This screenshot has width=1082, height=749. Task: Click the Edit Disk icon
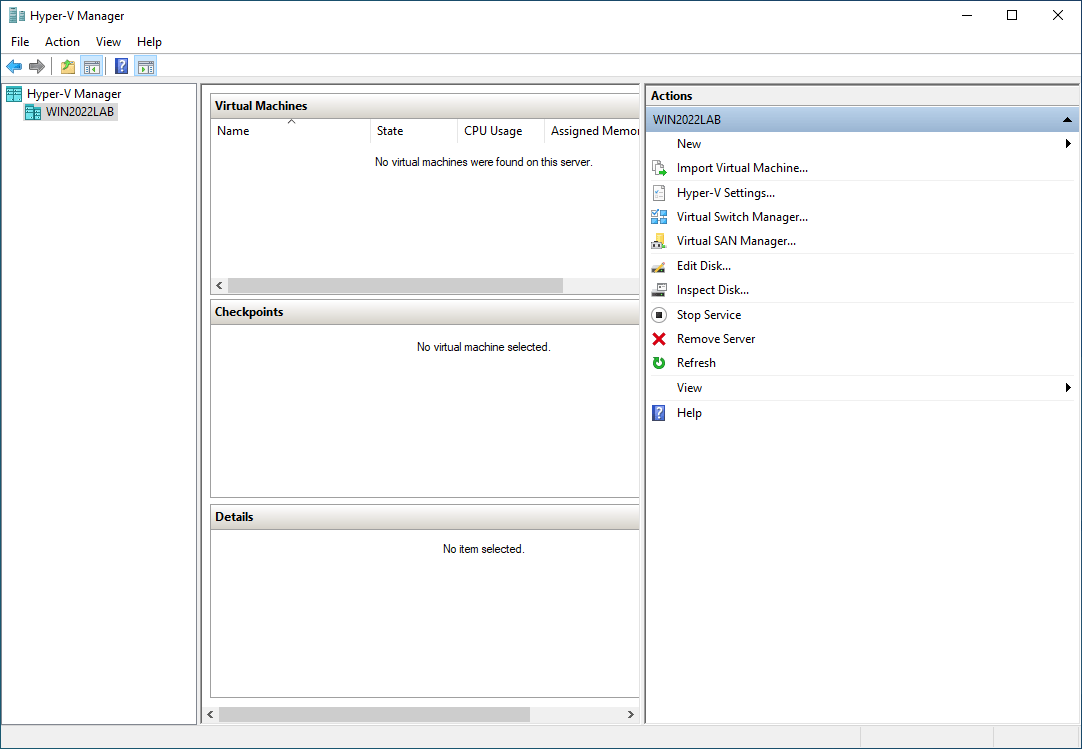[x=659, y=266]
